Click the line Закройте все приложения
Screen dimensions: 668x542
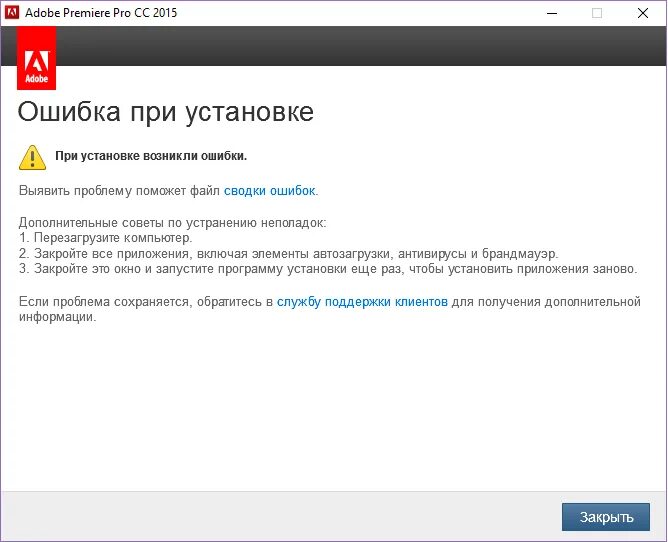pyautogui.click(x=288, y=254)
